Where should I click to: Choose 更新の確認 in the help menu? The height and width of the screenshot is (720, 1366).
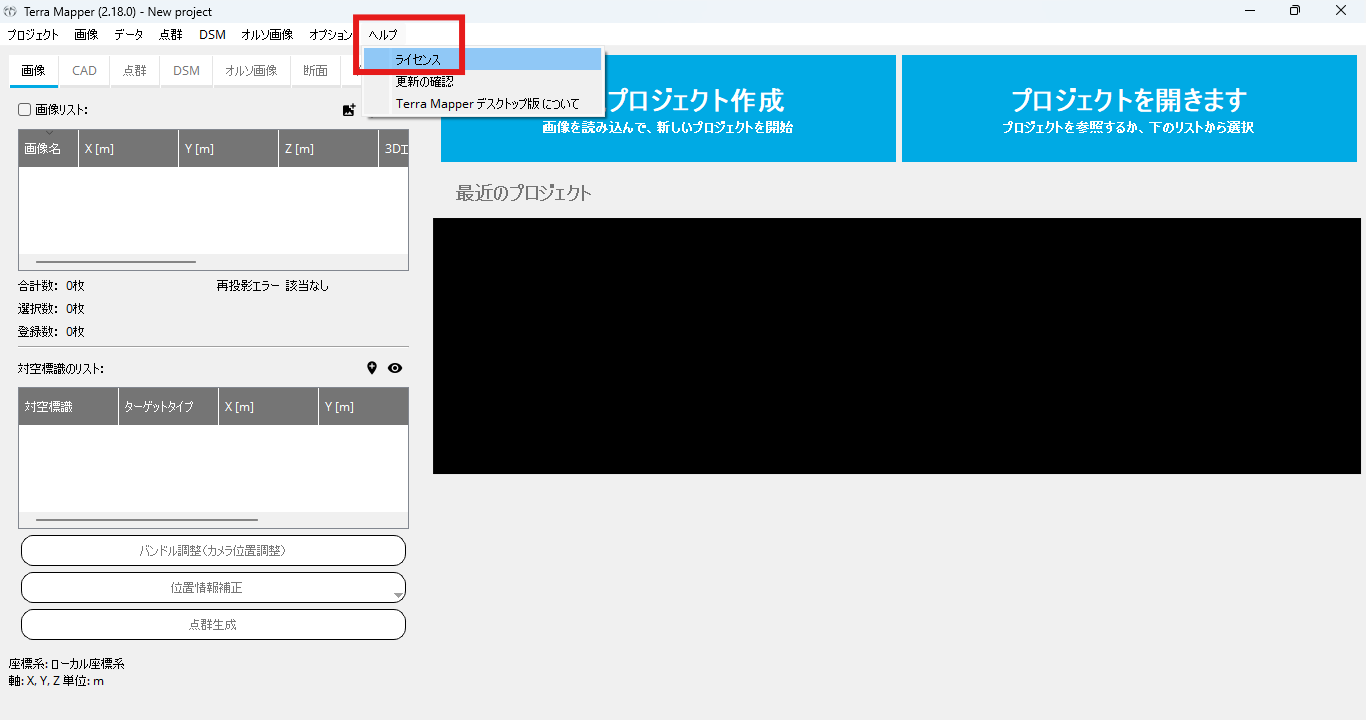tap(424, 82)
